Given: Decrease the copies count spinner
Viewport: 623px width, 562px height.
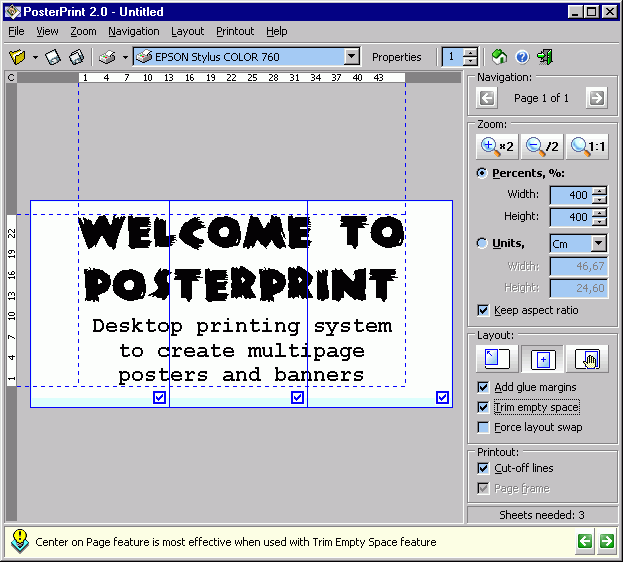Looking at the screenshot, I should click(x=470, y=61).
